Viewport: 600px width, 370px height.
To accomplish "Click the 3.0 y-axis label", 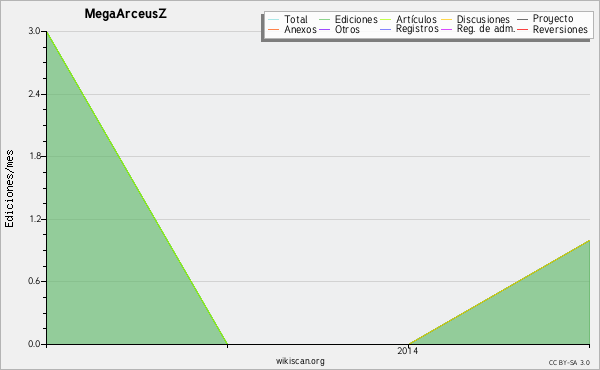I will 34,31.
